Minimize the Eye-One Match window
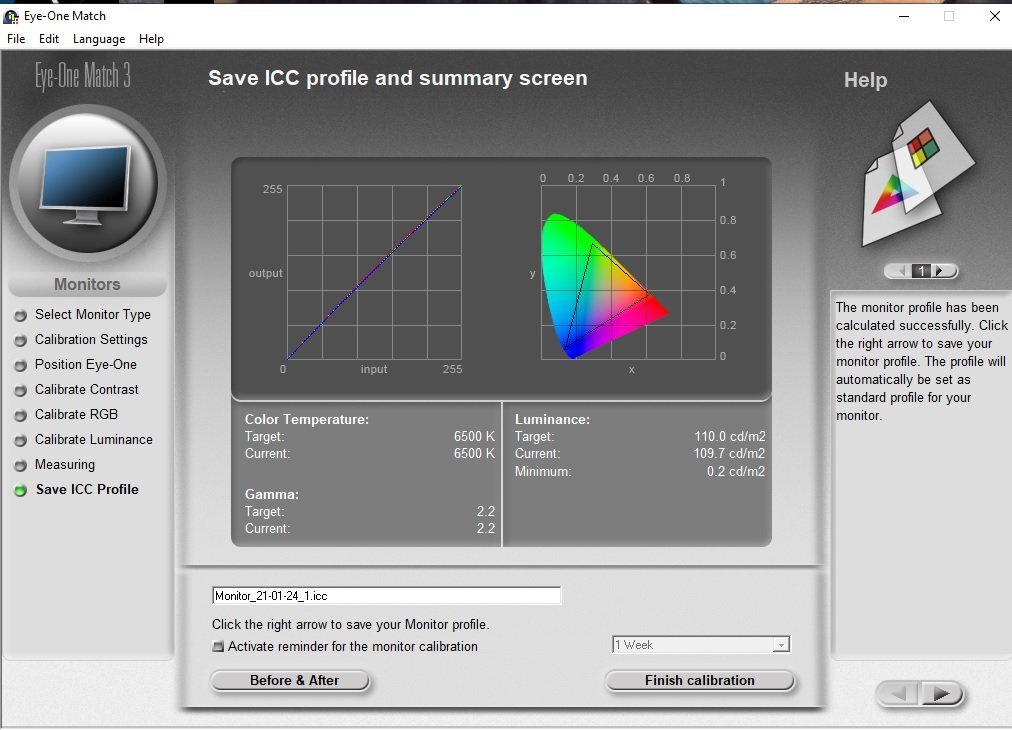 coord(904,16)
